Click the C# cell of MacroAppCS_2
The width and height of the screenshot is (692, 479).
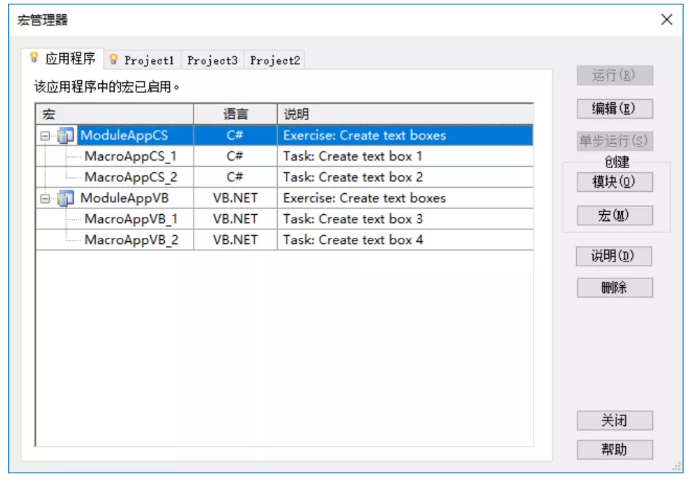click(235, 177)
